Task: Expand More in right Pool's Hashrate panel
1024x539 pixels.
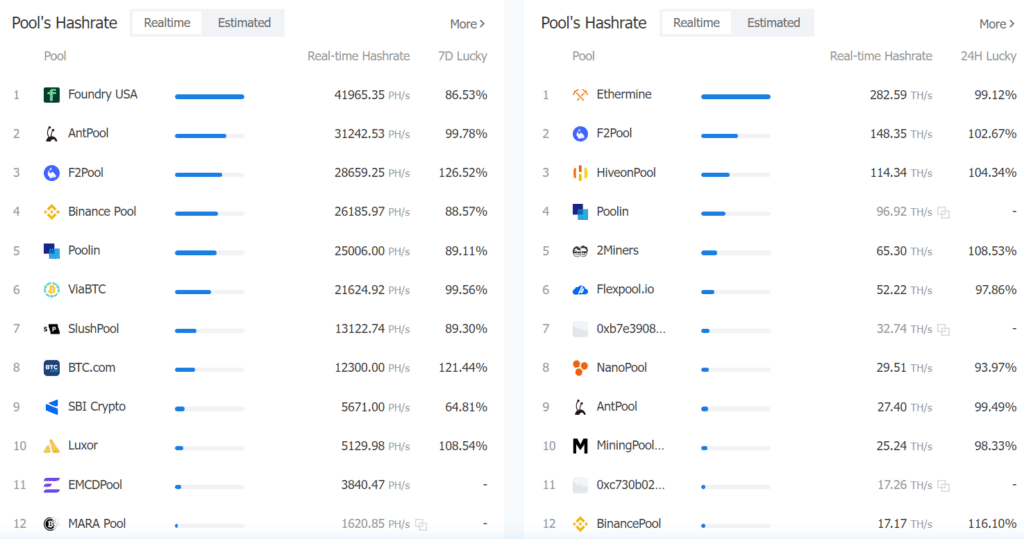Action: [997, 24]
